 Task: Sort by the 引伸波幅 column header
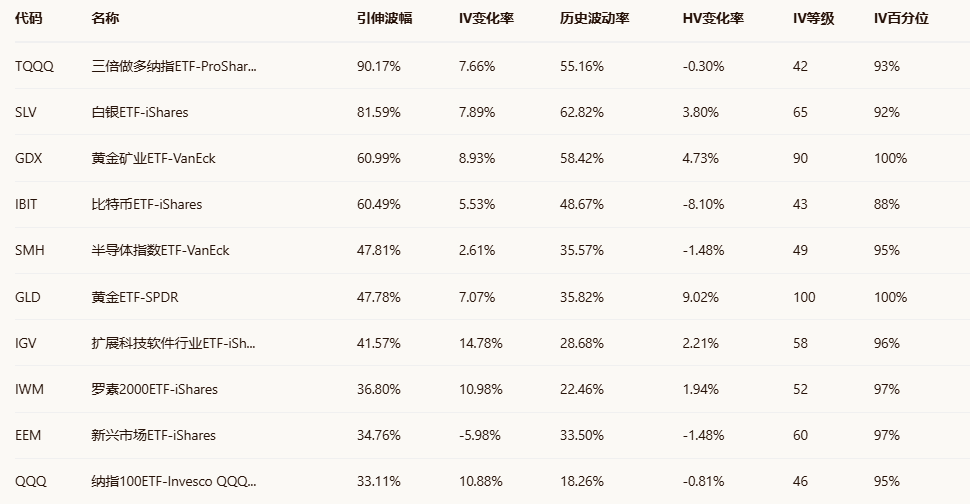[384, 18]
